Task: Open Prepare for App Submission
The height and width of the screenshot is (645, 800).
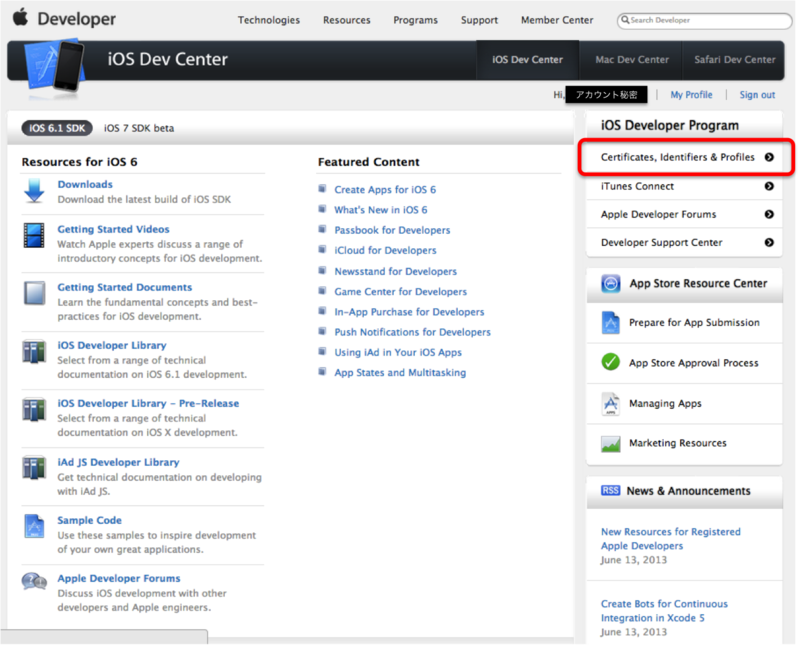Action: click(x=694, y=322)
